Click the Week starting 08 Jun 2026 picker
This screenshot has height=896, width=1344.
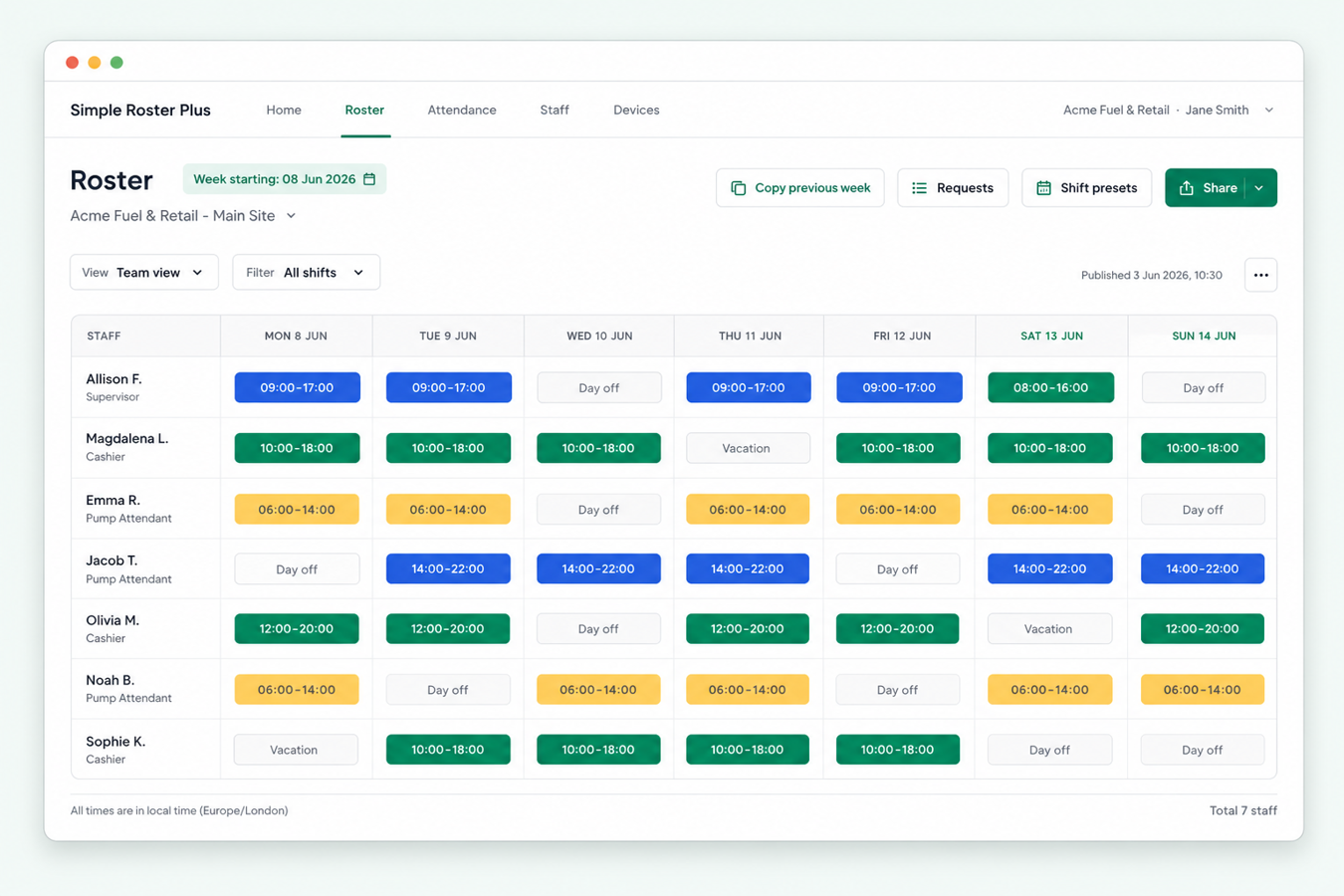point(285,179)
